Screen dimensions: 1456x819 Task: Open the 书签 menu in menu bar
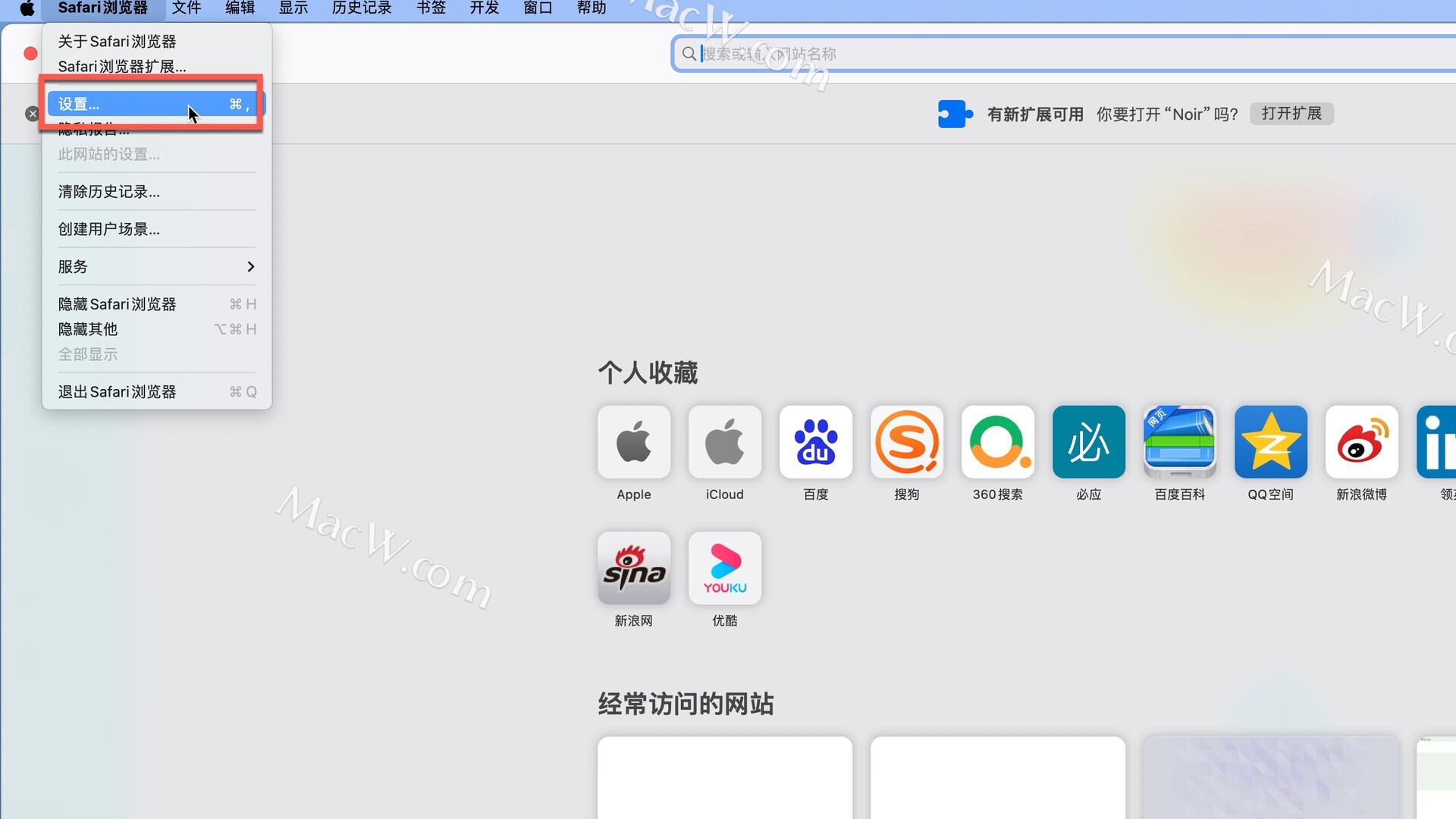coord(431,8)
